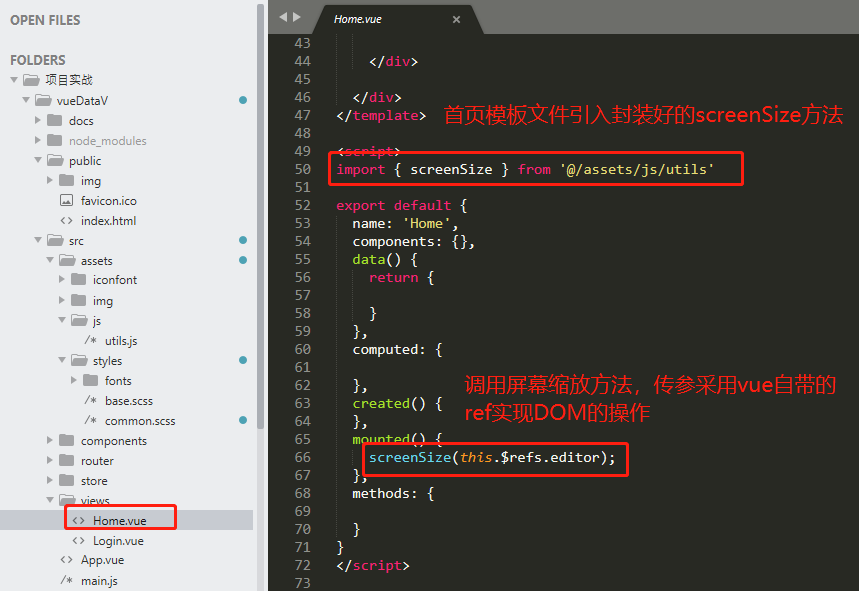Click the fonts folder icon
Image resolution: width=859 pixels, height=591 pixels.
[x=90, y=380]
